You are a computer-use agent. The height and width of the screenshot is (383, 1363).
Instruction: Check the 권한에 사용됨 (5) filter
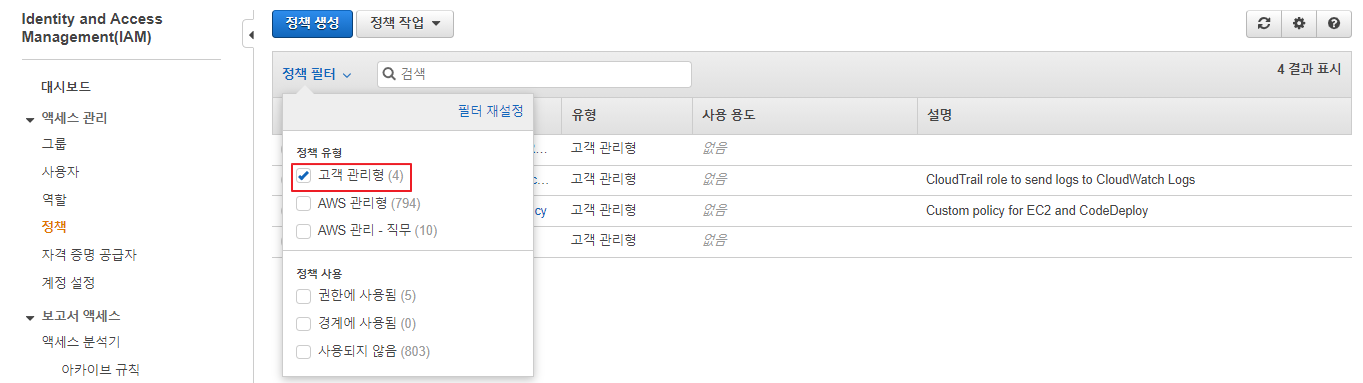pyautogui.click(x=304, y=296)
